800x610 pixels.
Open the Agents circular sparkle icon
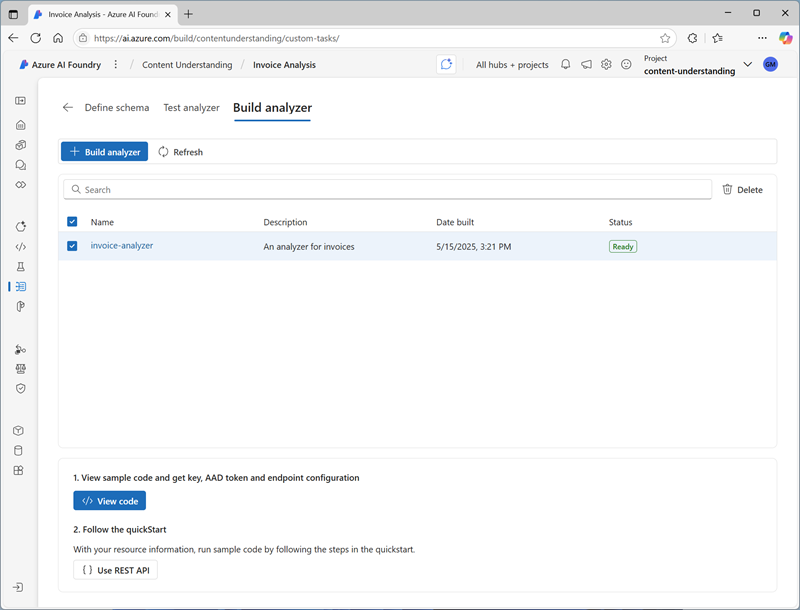[x=20, y=226]
